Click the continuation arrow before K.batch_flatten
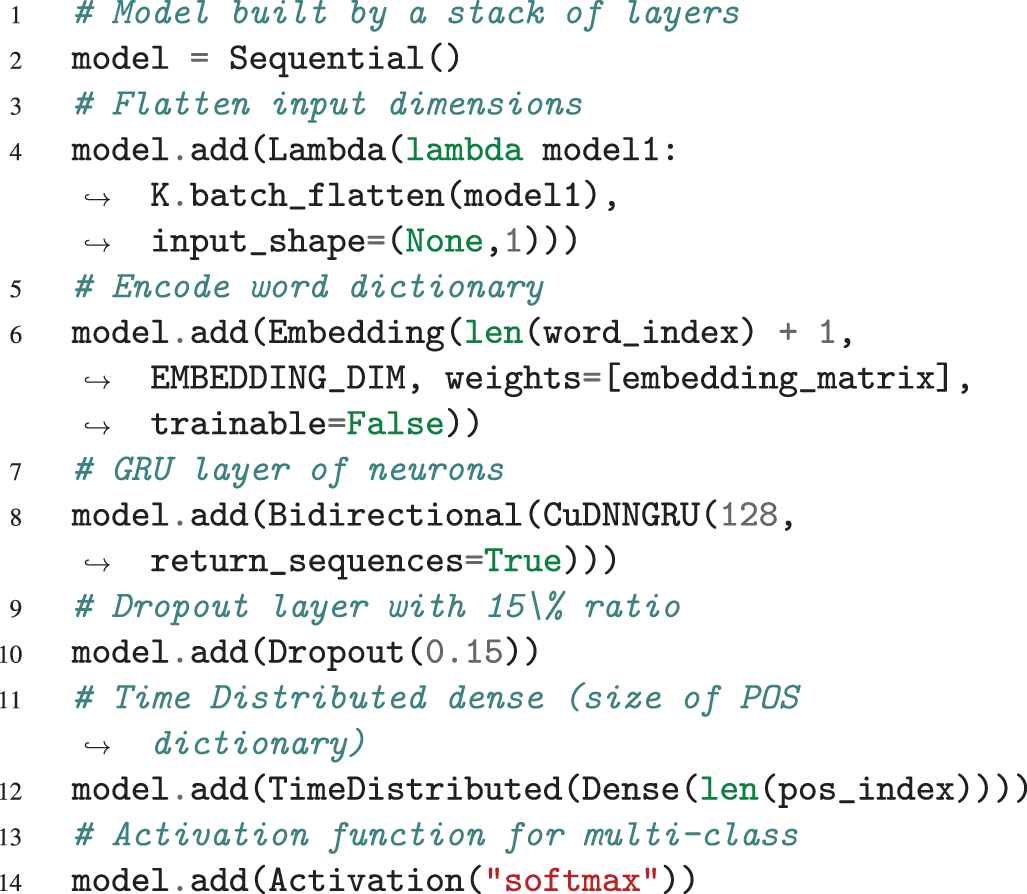This screenshot has width=1027, height=894. [x=97, y=198]
